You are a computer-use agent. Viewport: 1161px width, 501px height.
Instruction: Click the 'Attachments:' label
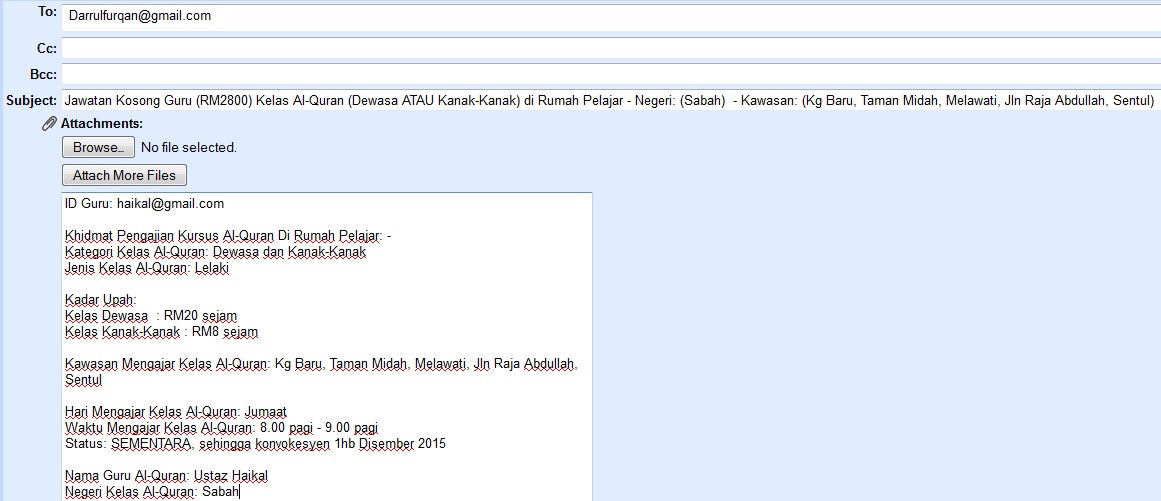coord(101,124)
